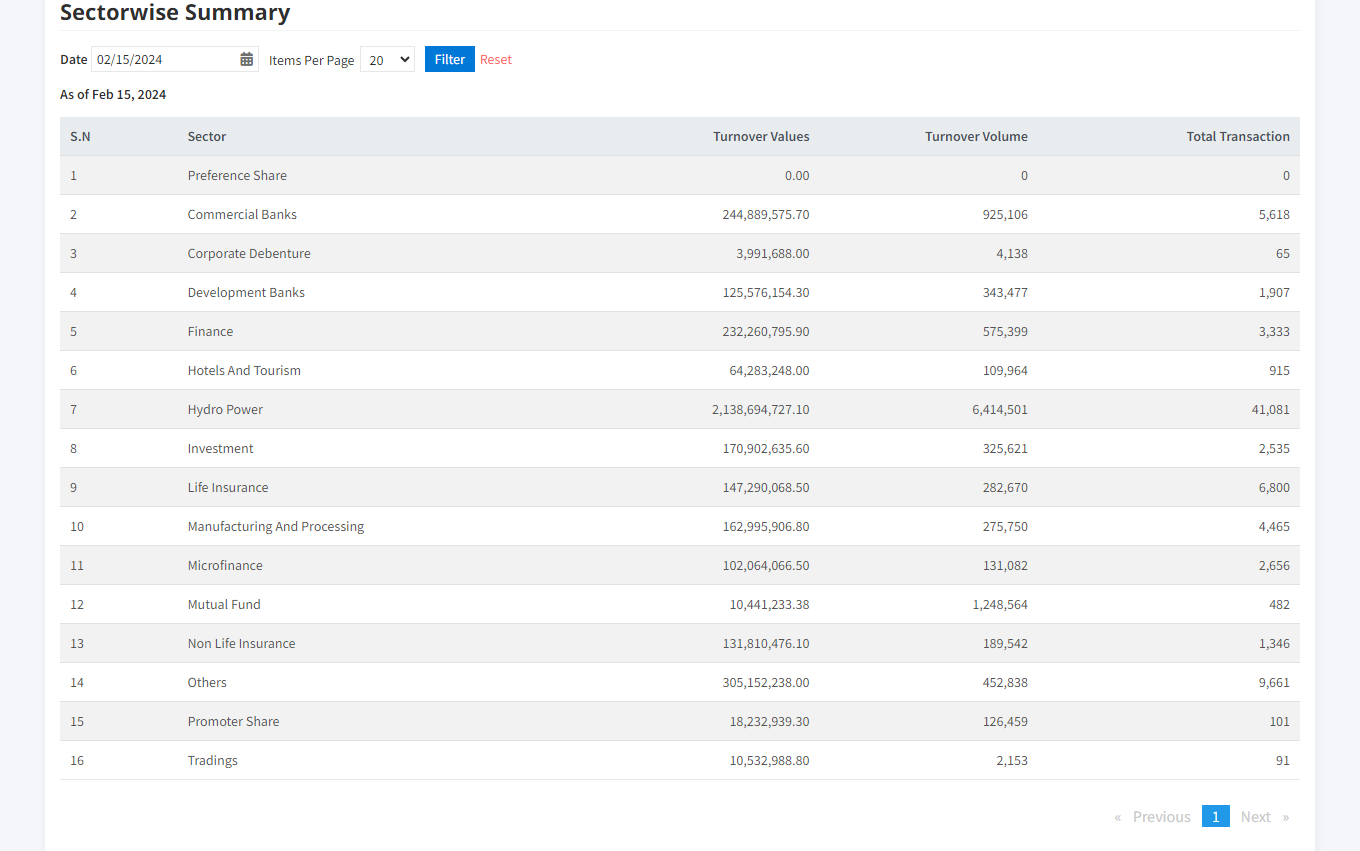Click the Turnover Values column header
Screen dimensions: 1360x851
click(761, 137)
